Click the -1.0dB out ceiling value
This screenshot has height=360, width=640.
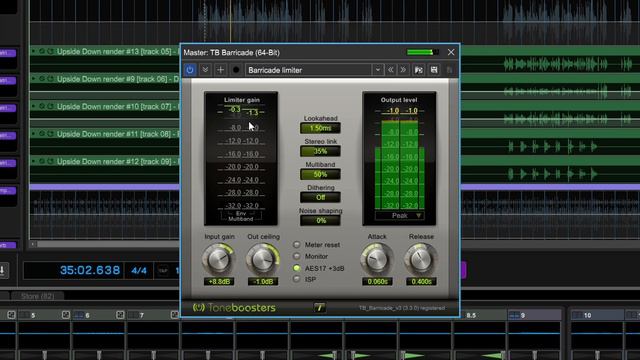point(263,282)
